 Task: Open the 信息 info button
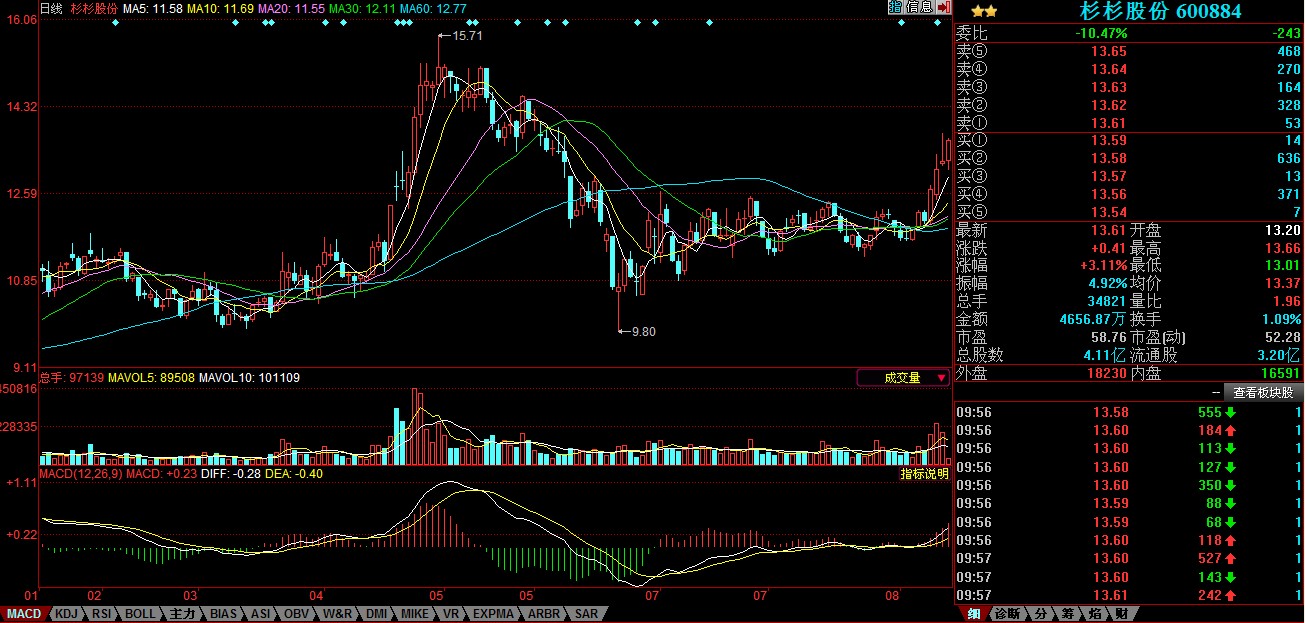click(x=919, y=7)
